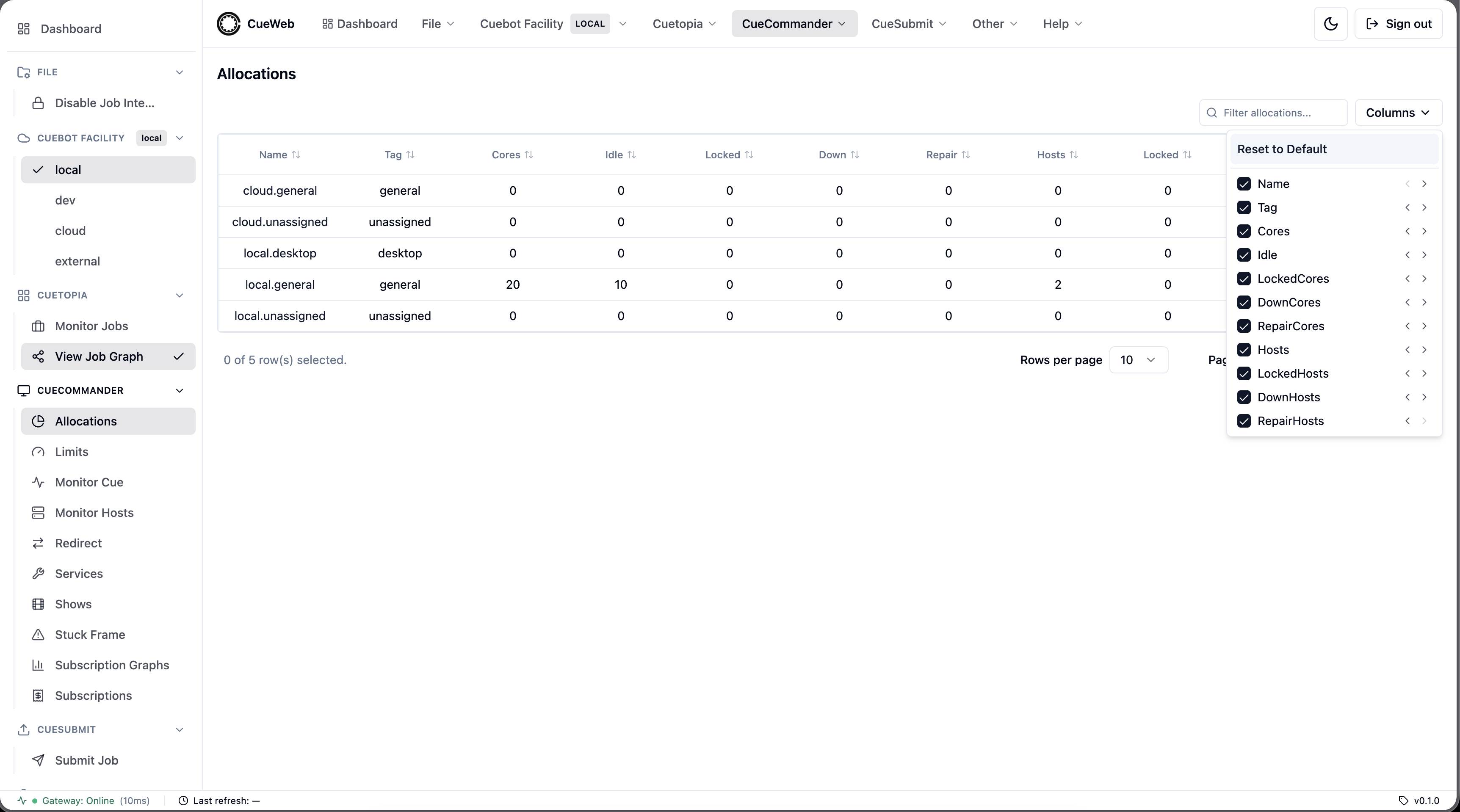
Task: Click the Monitor Cue activity icon
Action: (38, 483)
